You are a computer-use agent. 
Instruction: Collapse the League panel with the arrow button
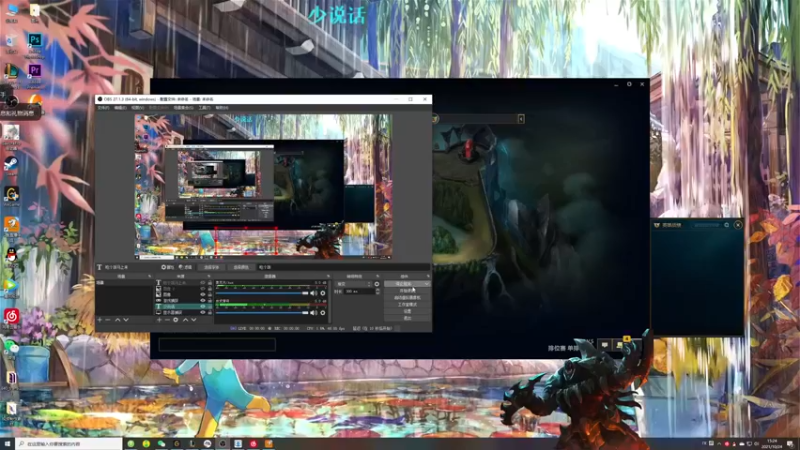(521, 119)
